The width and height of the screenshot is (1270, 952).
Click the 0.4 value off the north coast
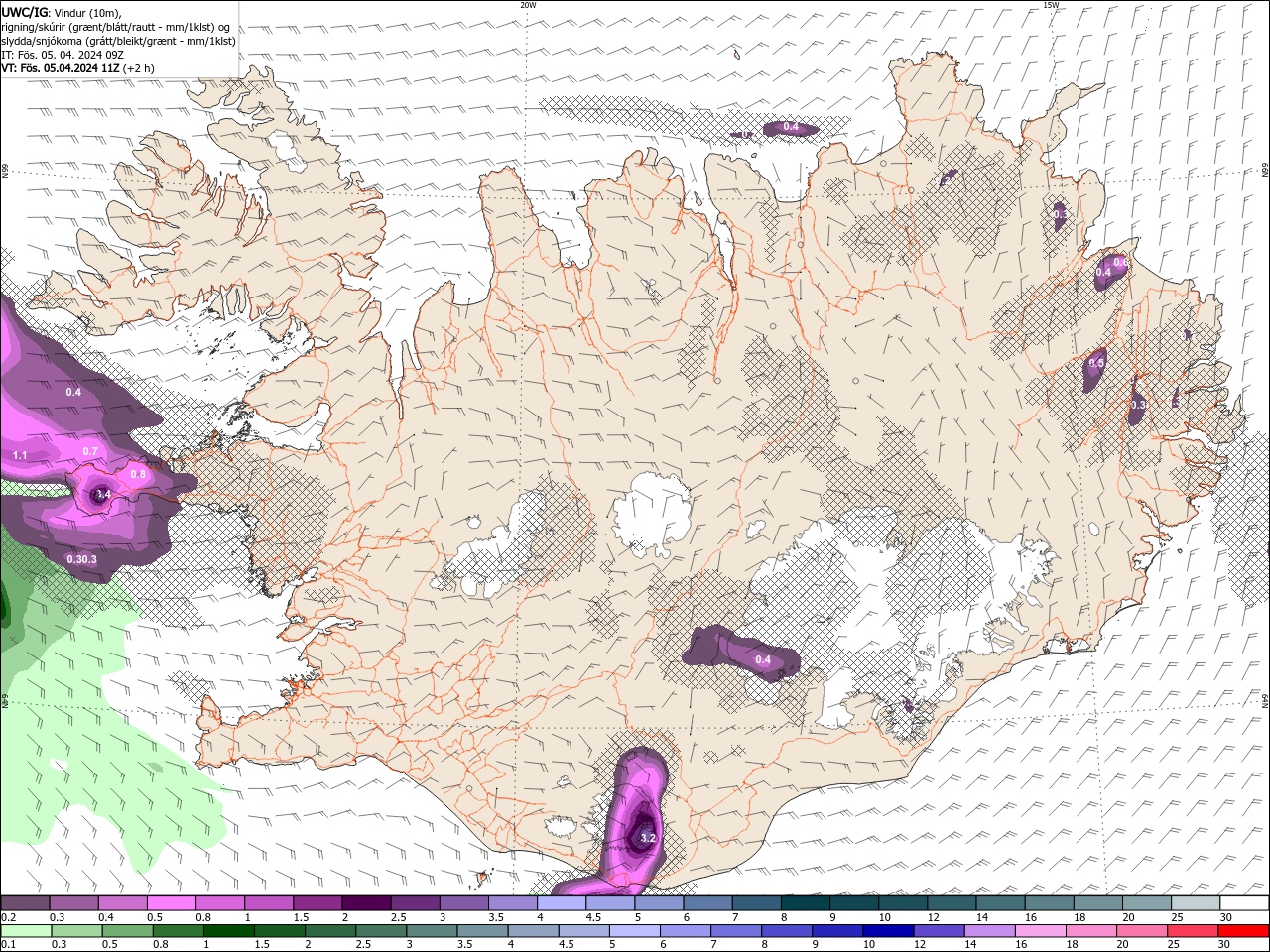[791, 127]
